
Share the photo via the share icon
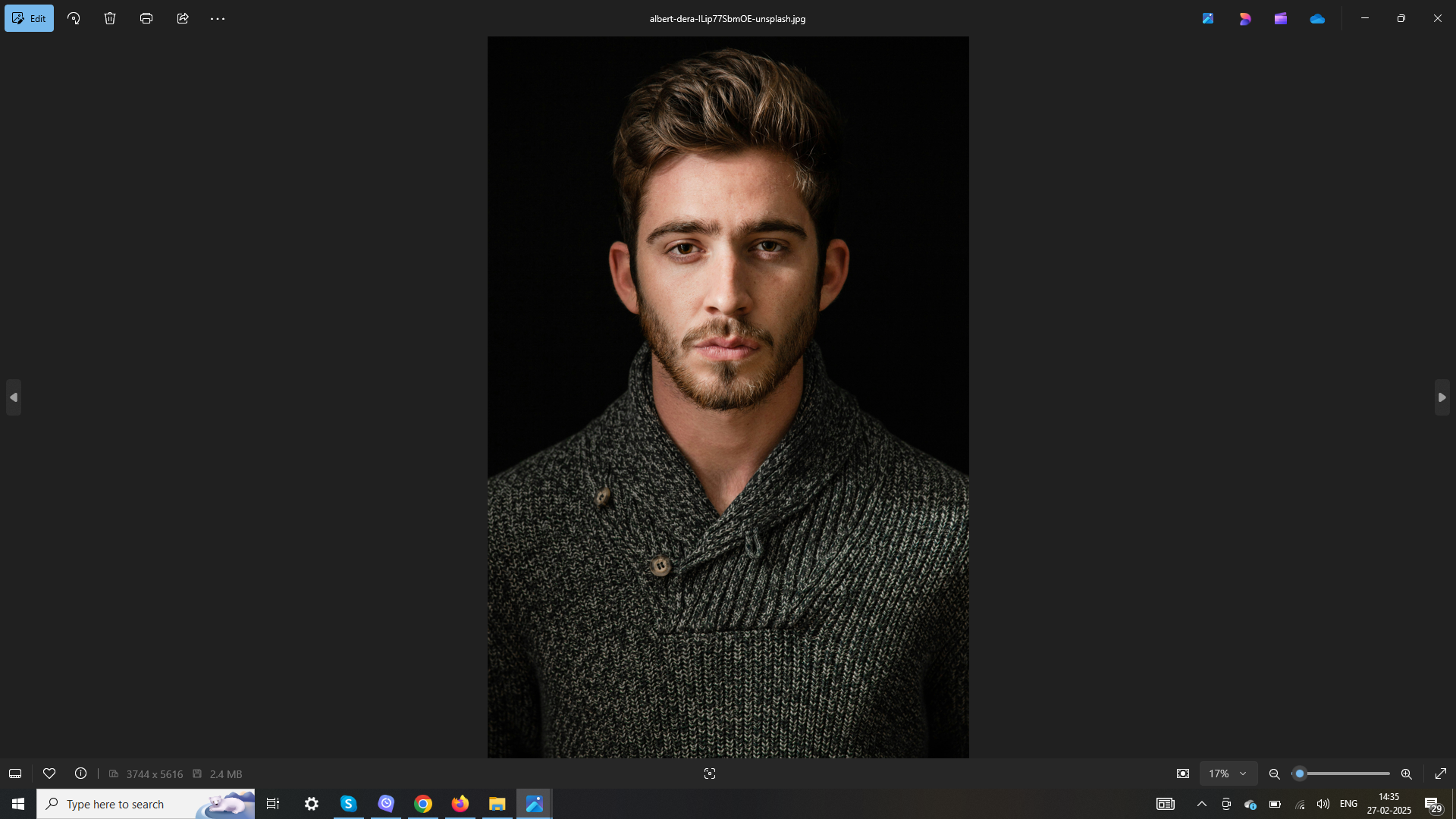183,18
